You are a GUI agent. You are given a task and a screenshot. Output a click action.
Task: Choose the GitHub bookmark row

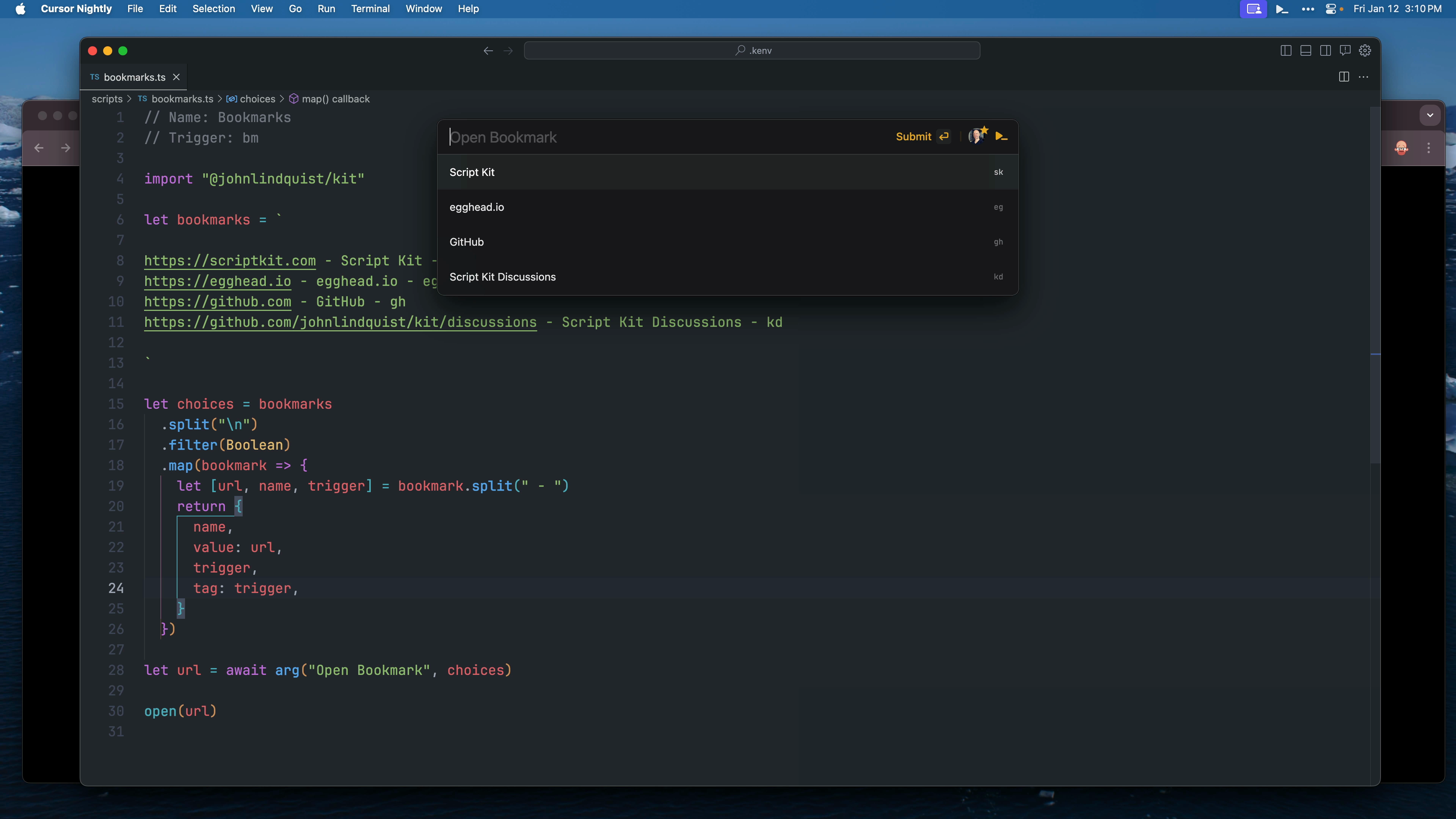coord(728,242)
